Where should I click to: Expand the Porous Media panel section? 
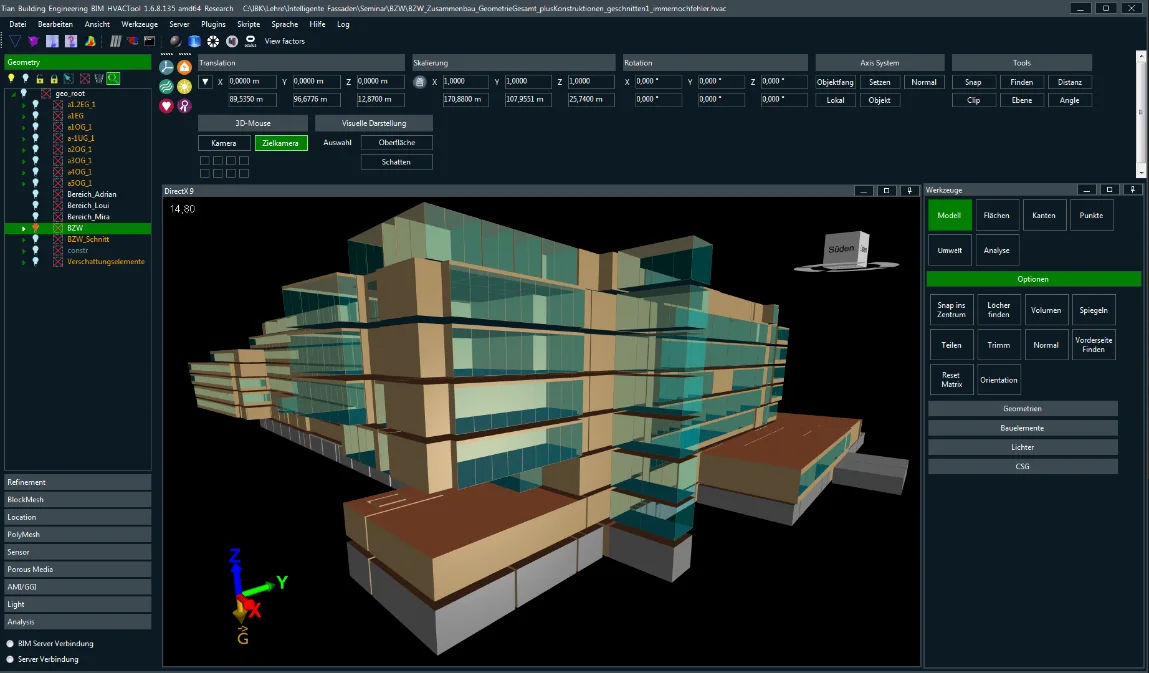[x=78, y=570]
